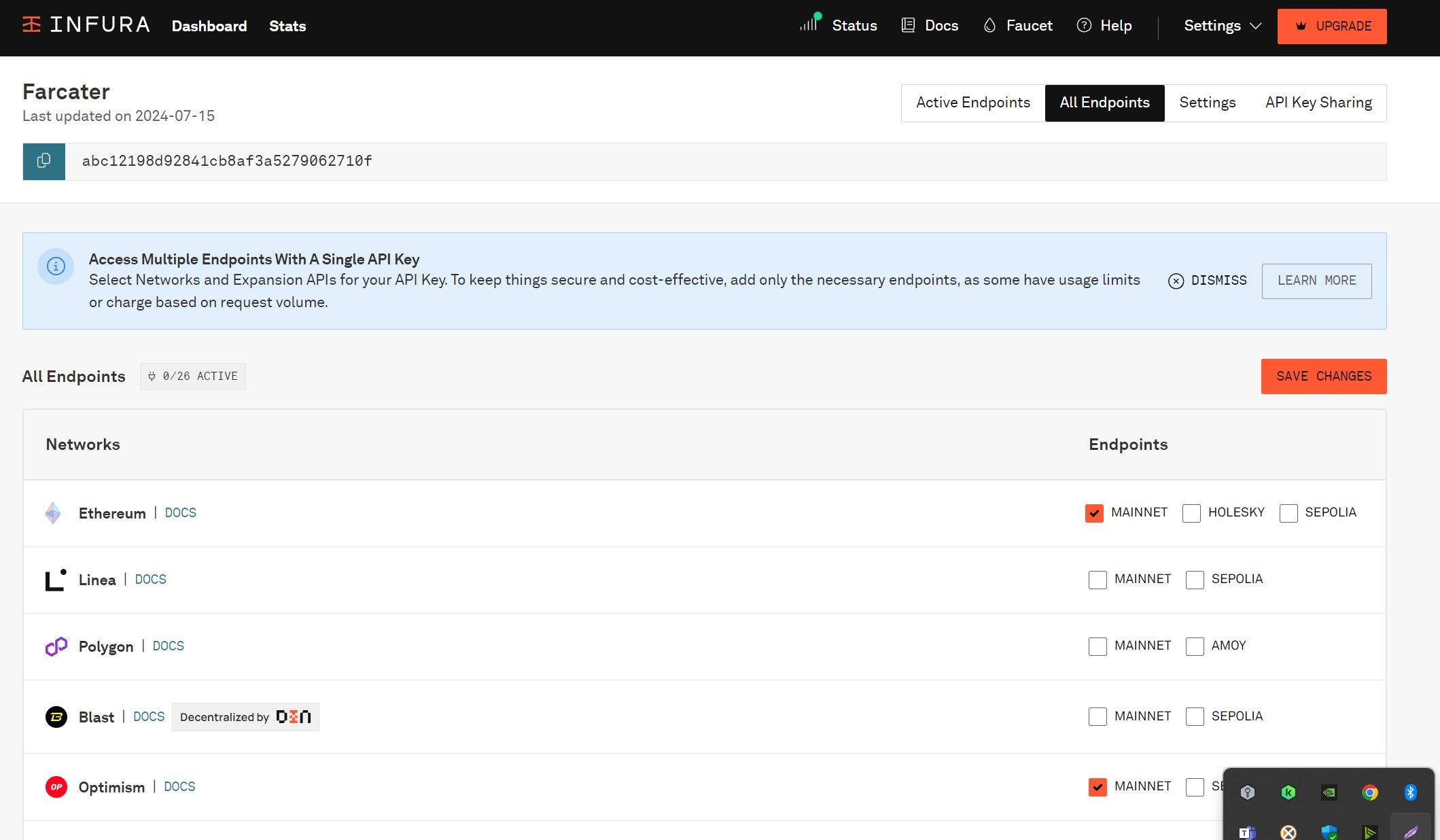Click the Ethereum network logo
This screenshot has width=1440, height=840.
click(x=53, y=513)
